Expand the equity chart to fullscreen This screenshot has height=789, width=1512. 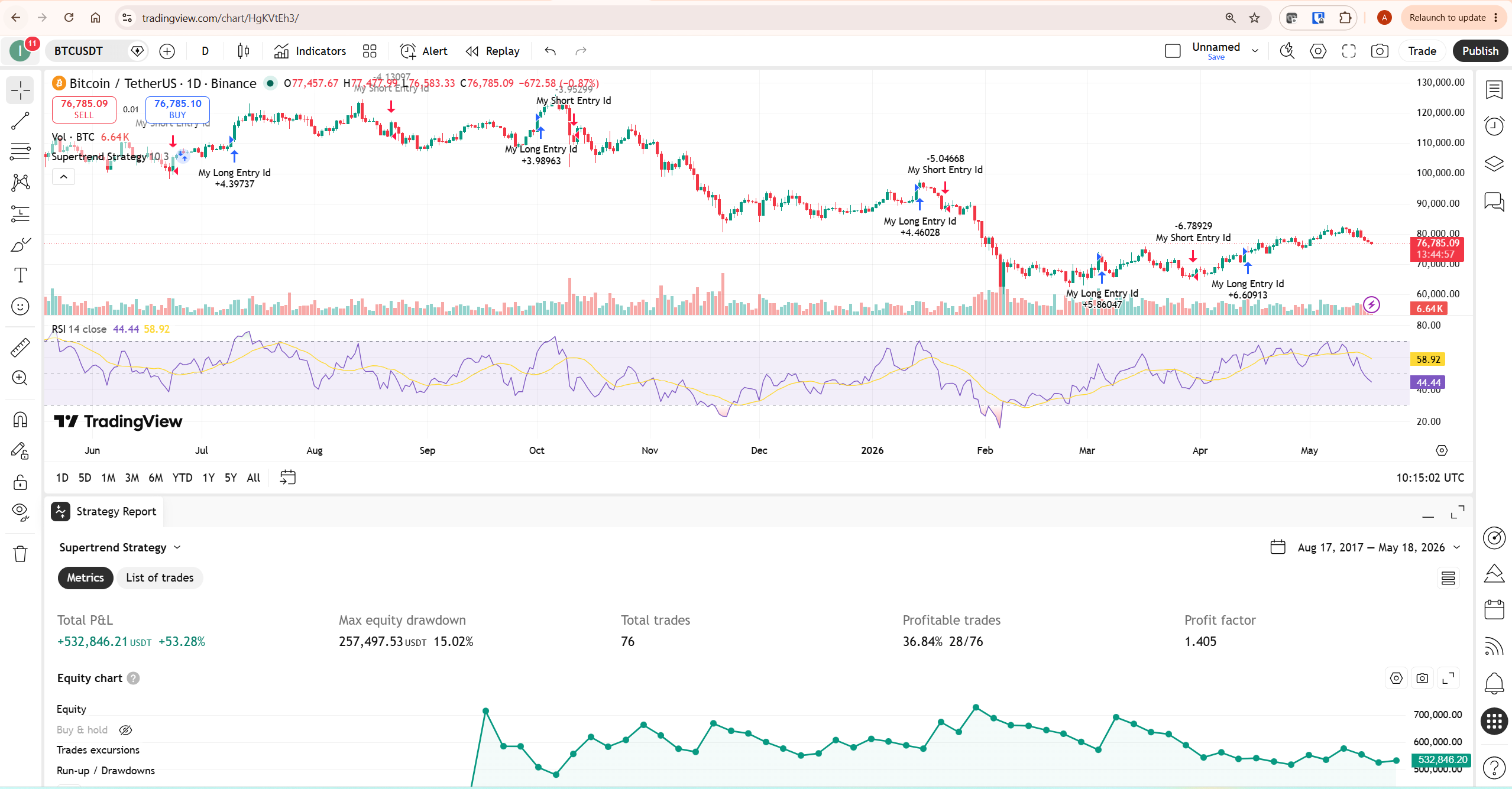(1448, 678)
